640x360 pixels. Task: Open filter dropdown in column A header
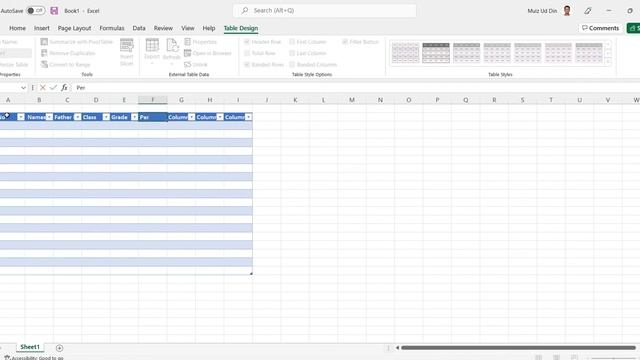[x=21, y=117]
